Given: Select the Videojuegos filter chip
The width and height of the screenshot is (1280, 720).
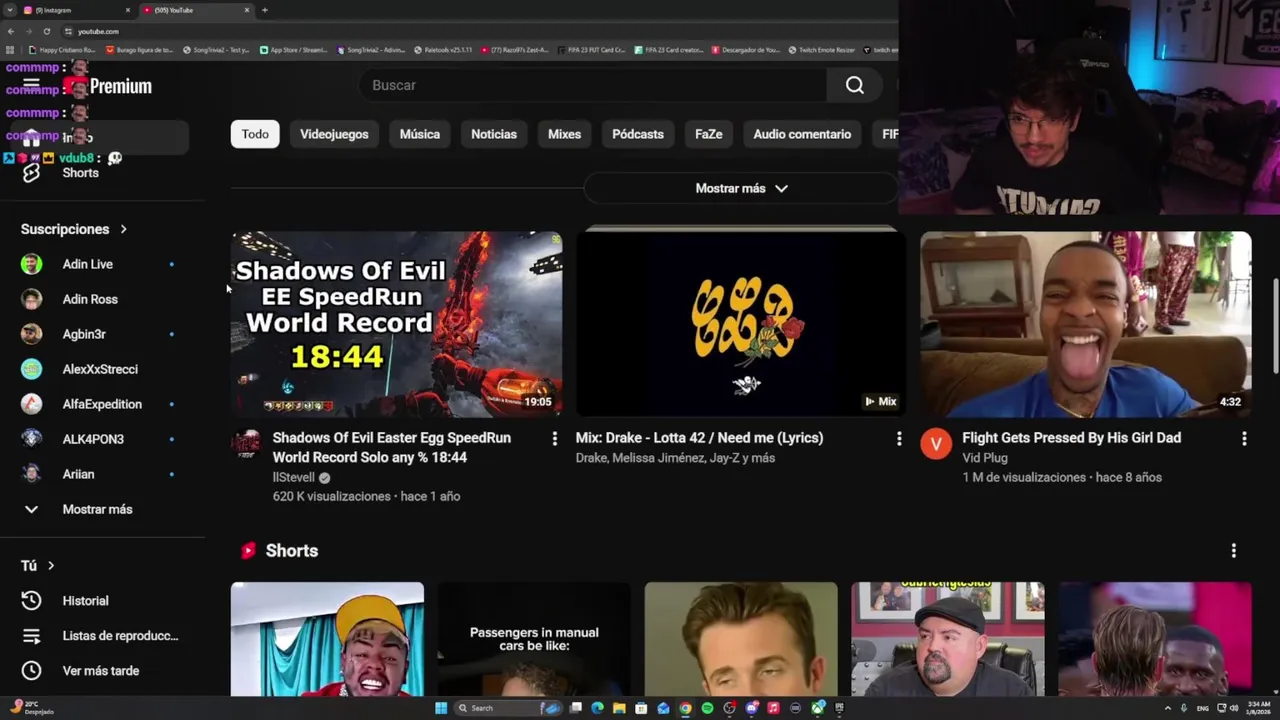Looking at the screenshot, I should [x=334, y=134].
